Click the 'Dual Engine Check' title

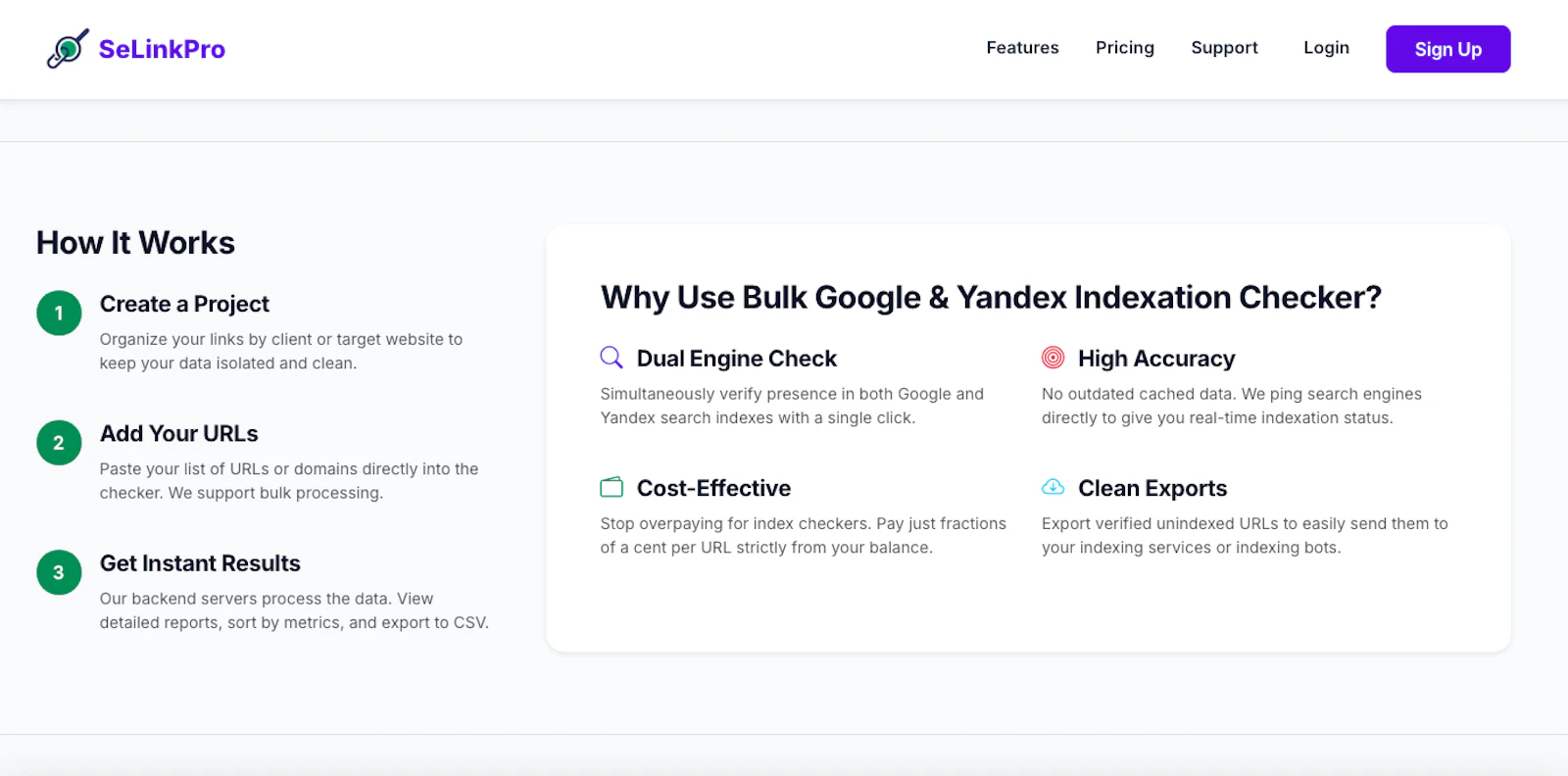click(737, 359)
